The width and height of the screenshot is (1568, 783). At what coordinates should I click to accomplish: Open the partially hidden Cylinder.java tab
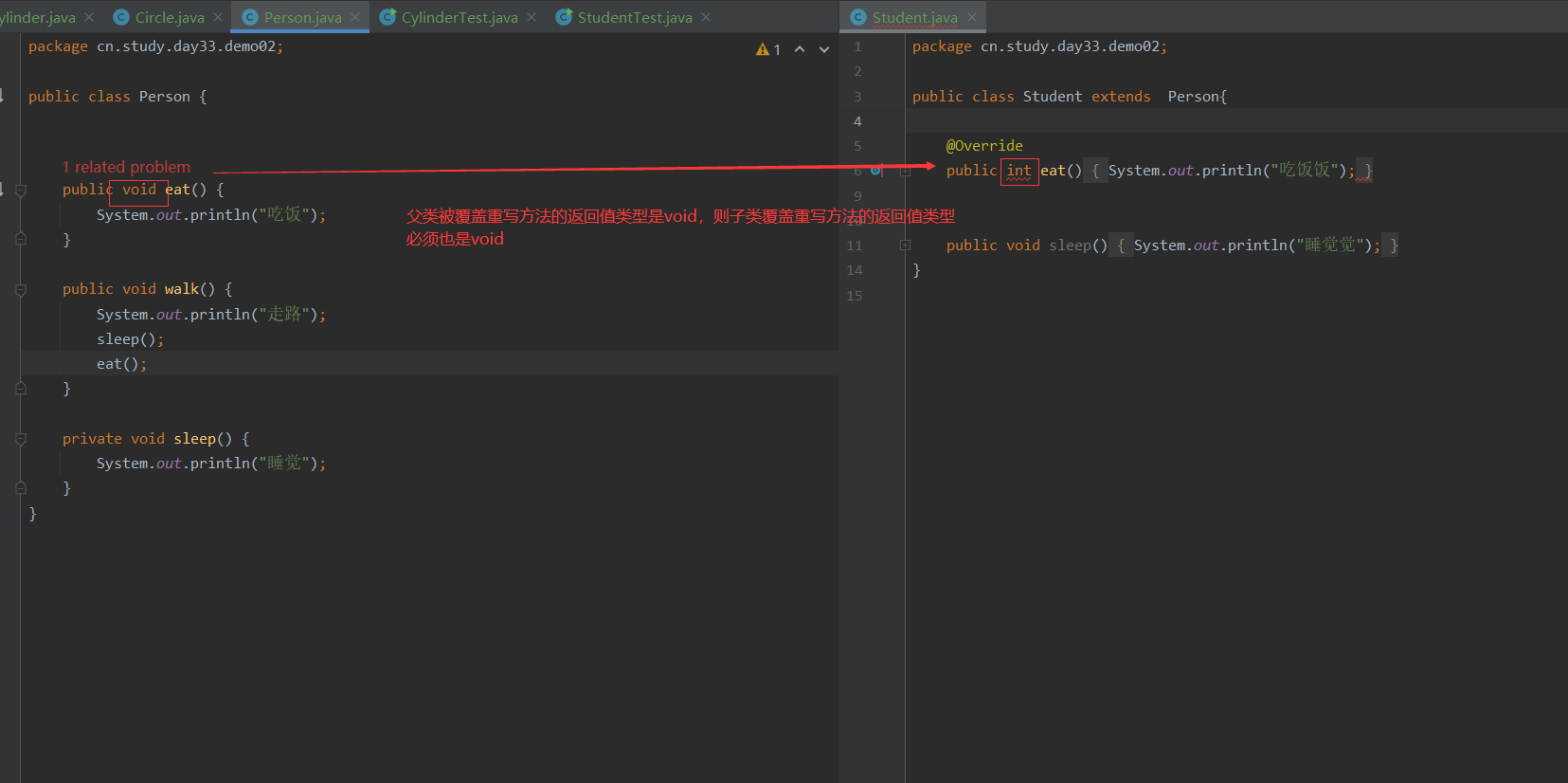tap(38, 17)
